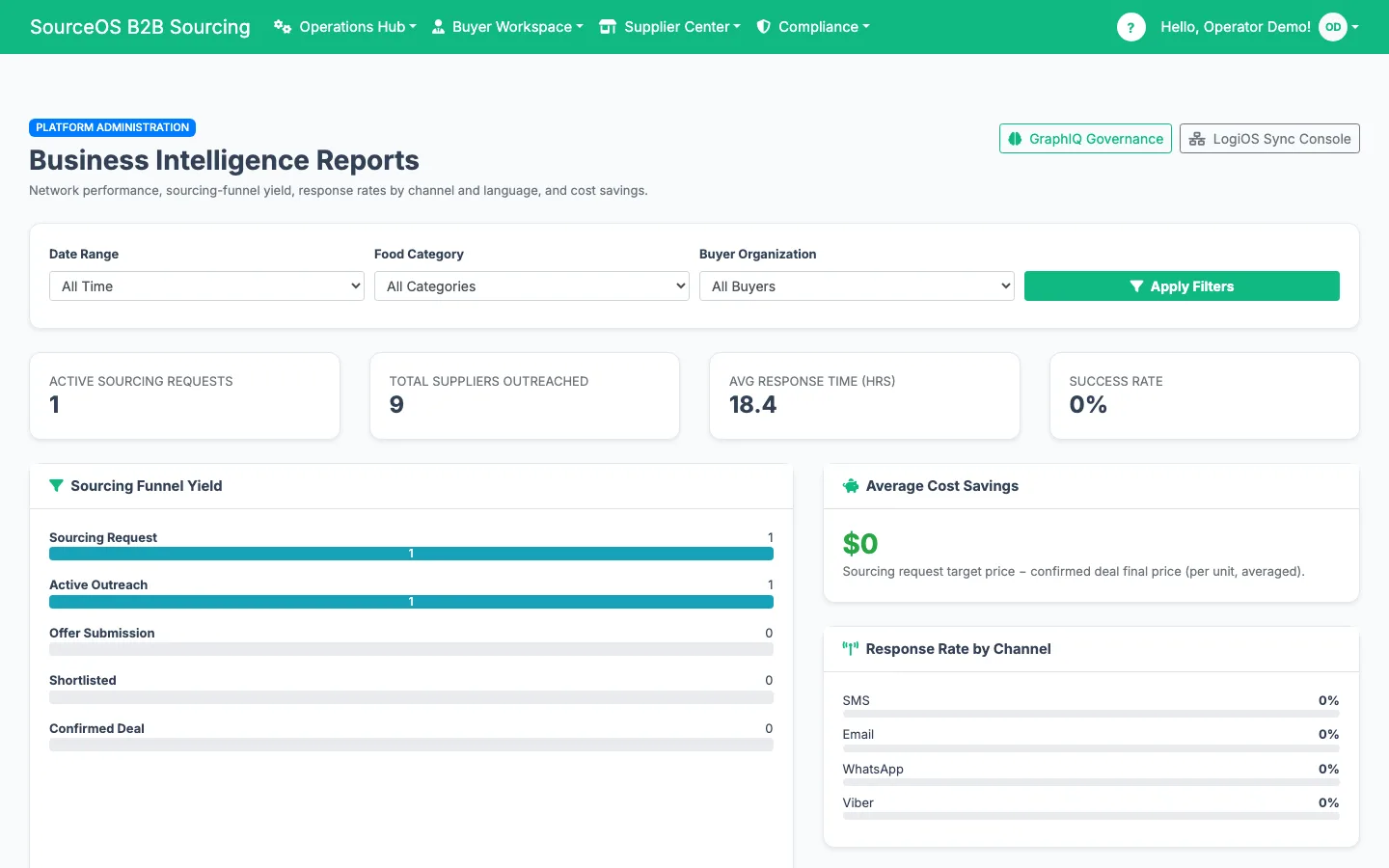Viewport: 1389px width, 868px height.
Task: Click the LogiOS Sync Console network icon
Action: tap(1197, 139)
